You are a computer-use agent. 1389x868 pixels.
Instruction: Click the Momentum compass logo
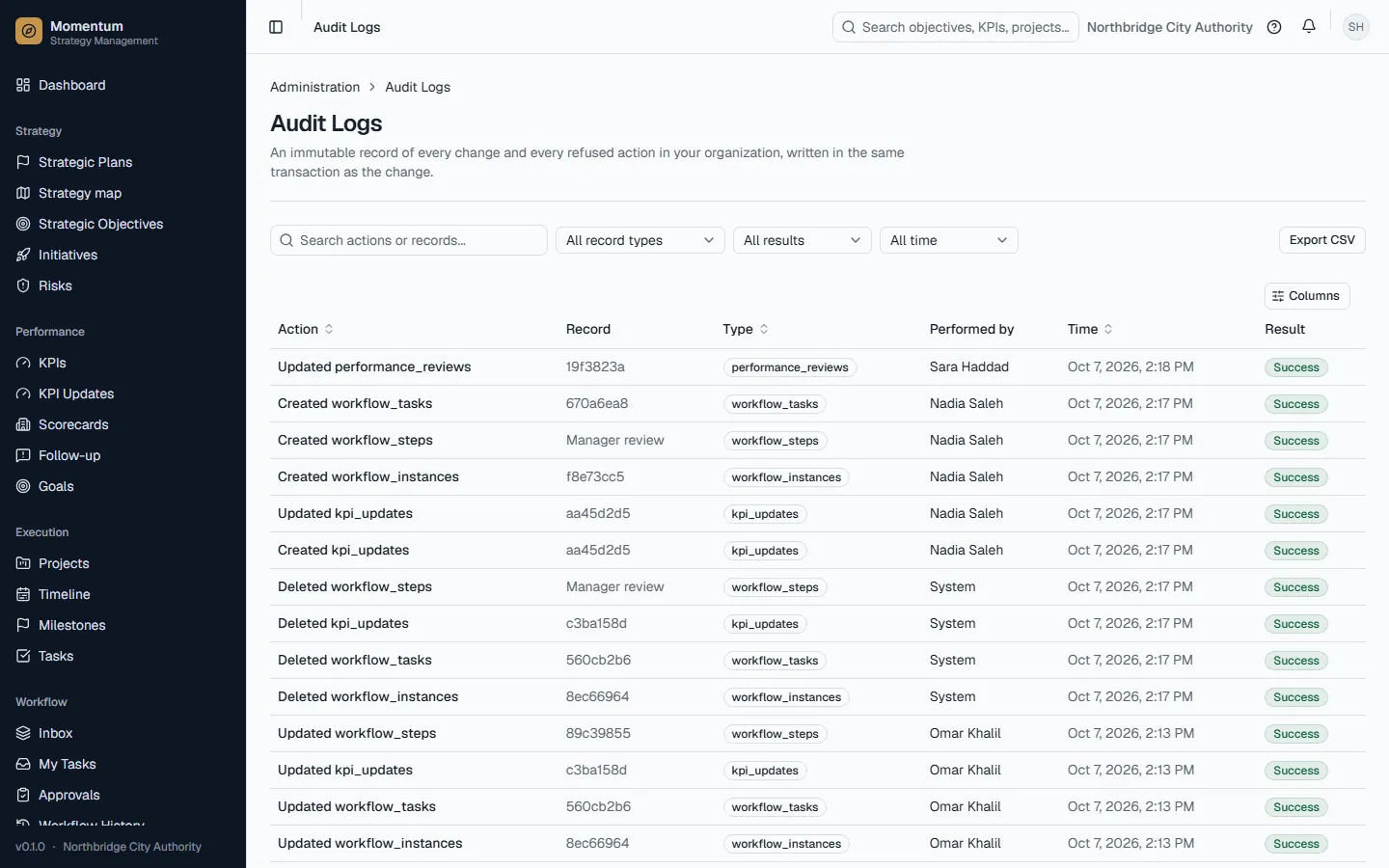coord(29,32)
